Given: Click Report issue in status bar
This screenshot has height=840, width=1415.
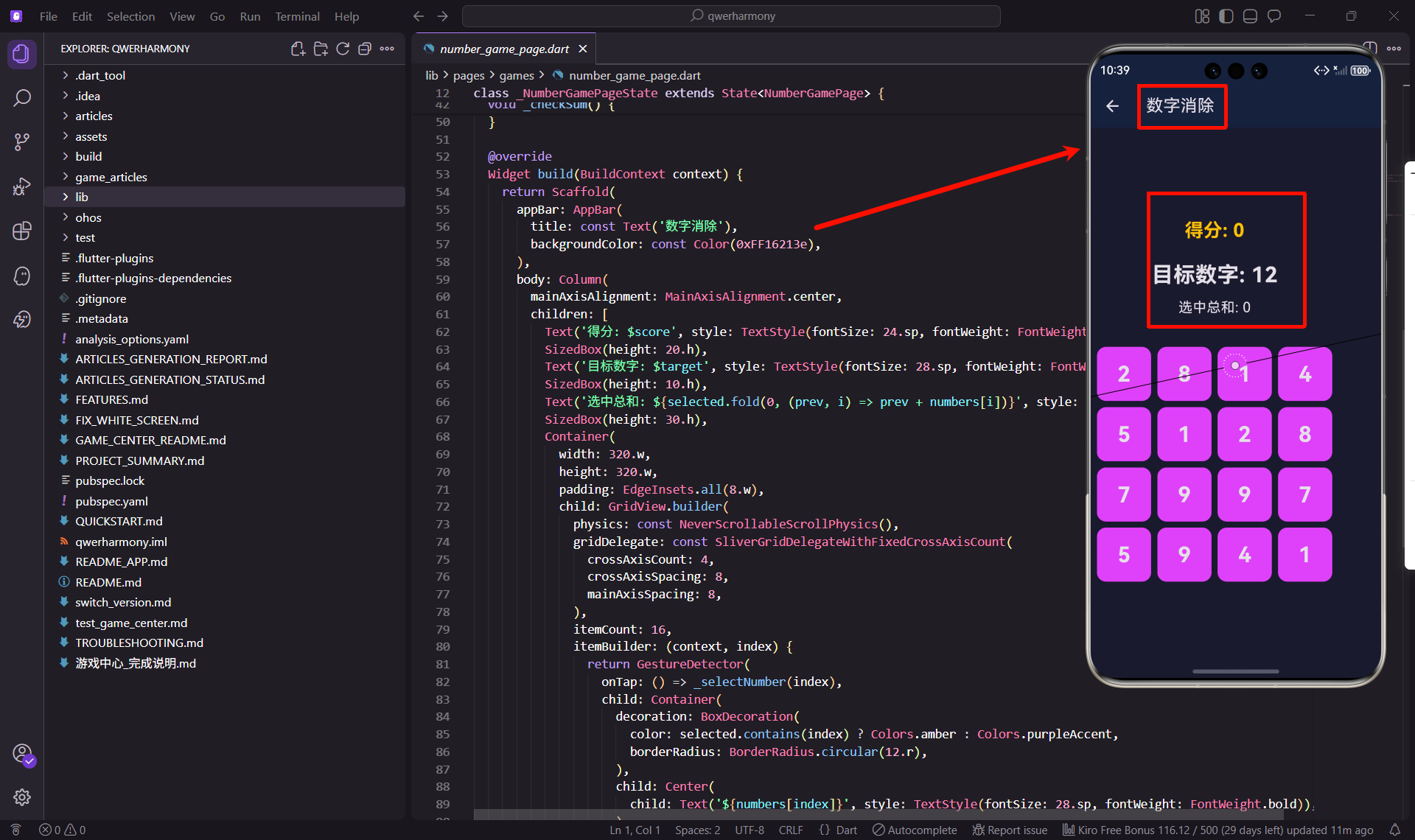Looking at the screenshot, I should point(1010,830).
